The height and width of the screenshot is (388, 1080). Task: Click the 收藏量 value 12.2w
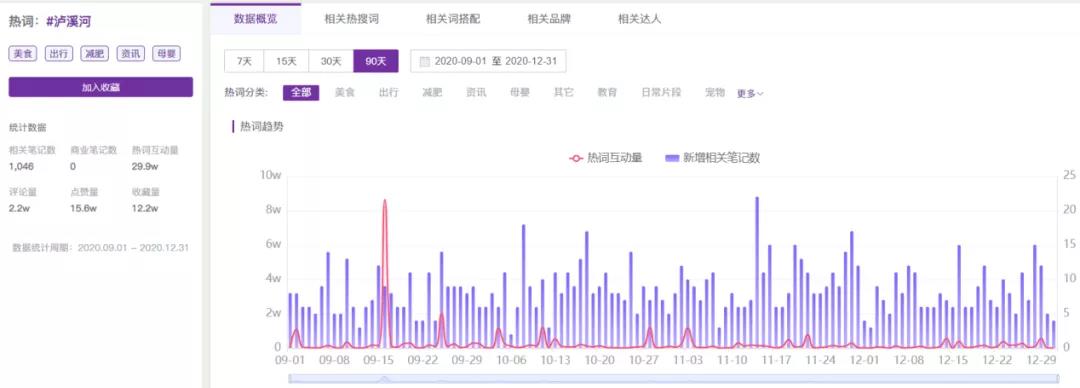(x=145, y=208)
